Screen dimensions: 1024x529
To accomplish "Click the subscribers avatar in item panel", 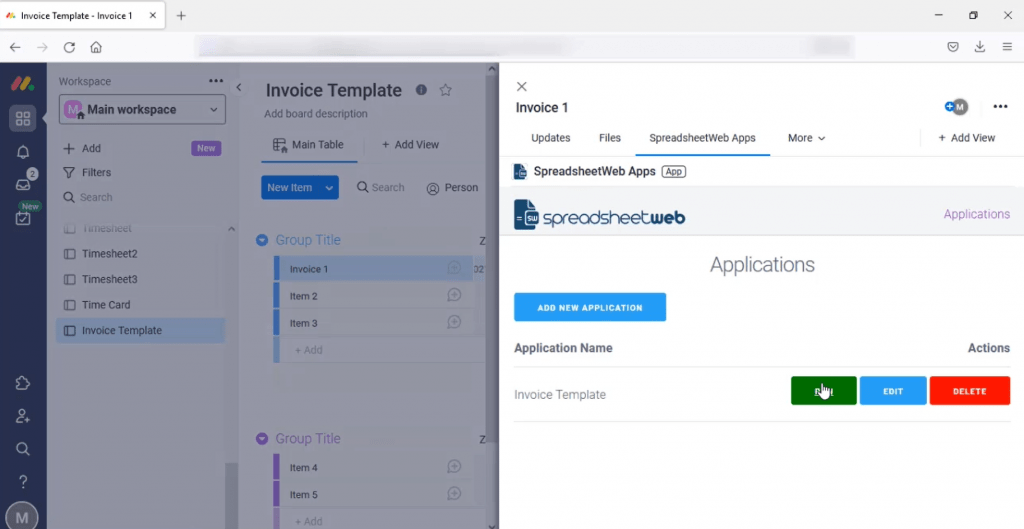I will click(957, 107).
